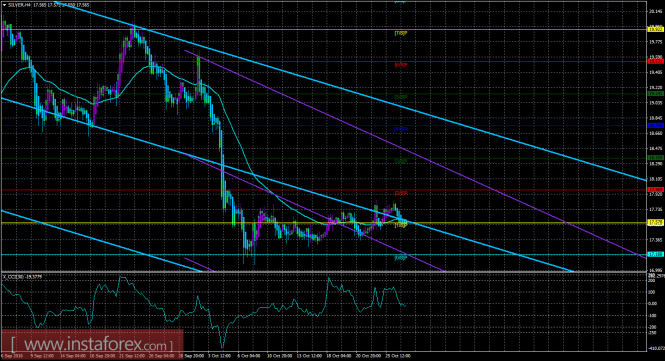Click the lower dark green price tag
The height and width of the screenshot is (361, 665).
coord(655,158)
